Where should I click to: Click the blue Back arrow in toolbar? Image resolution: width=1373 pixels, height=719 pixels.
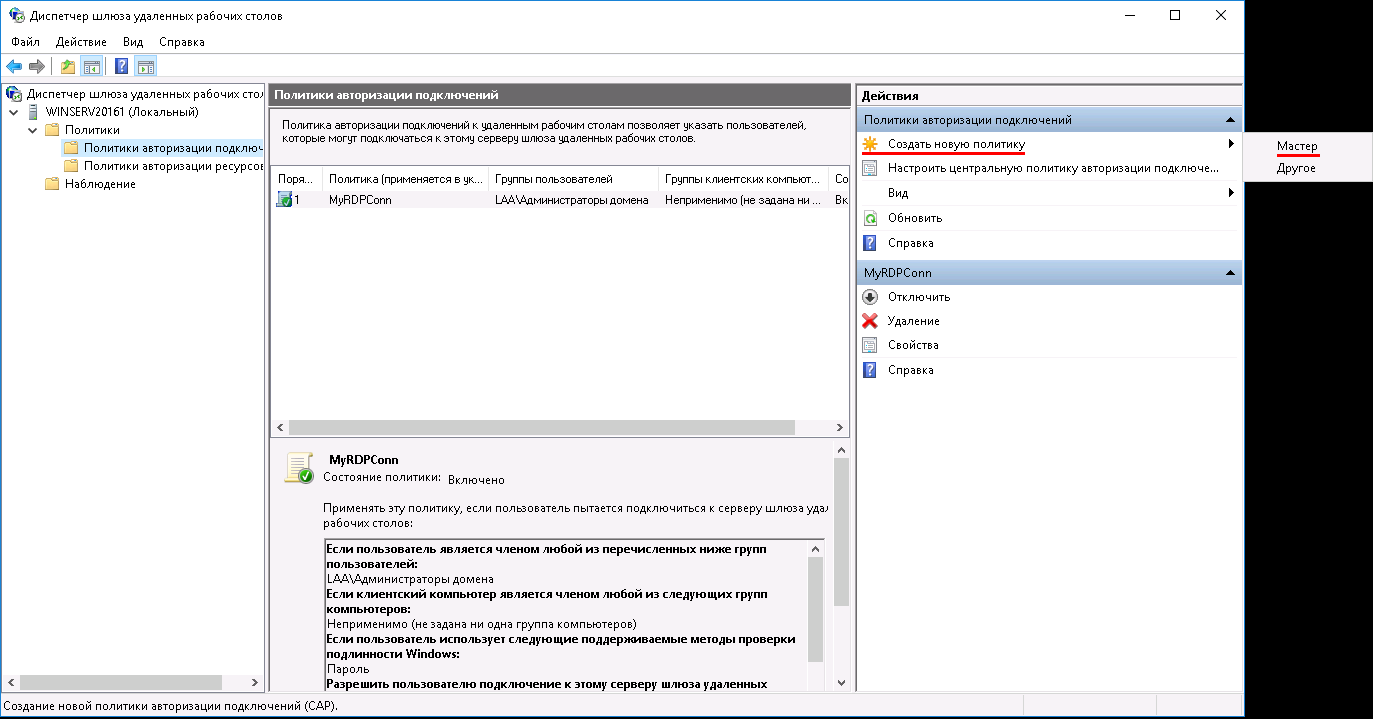[14, 67]
